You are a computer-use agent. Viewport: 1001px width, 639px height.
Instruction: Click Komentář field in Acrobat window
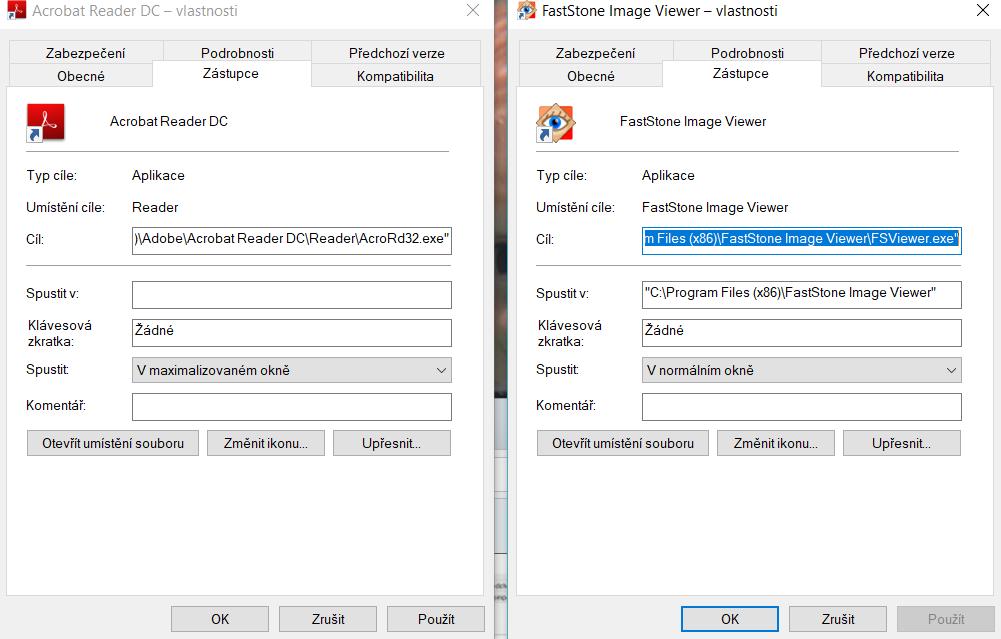292,407
